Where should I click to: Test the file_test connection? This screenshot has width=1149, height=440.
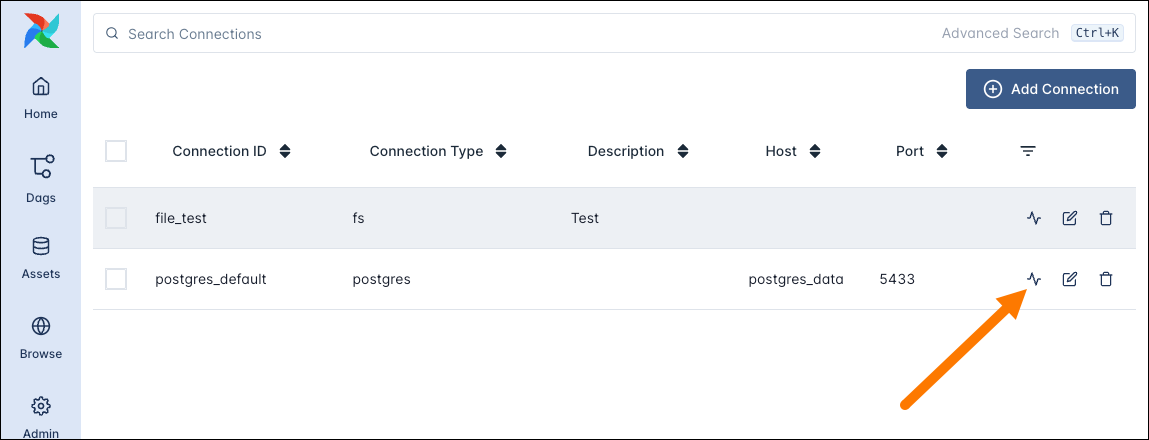point(1034,218)
